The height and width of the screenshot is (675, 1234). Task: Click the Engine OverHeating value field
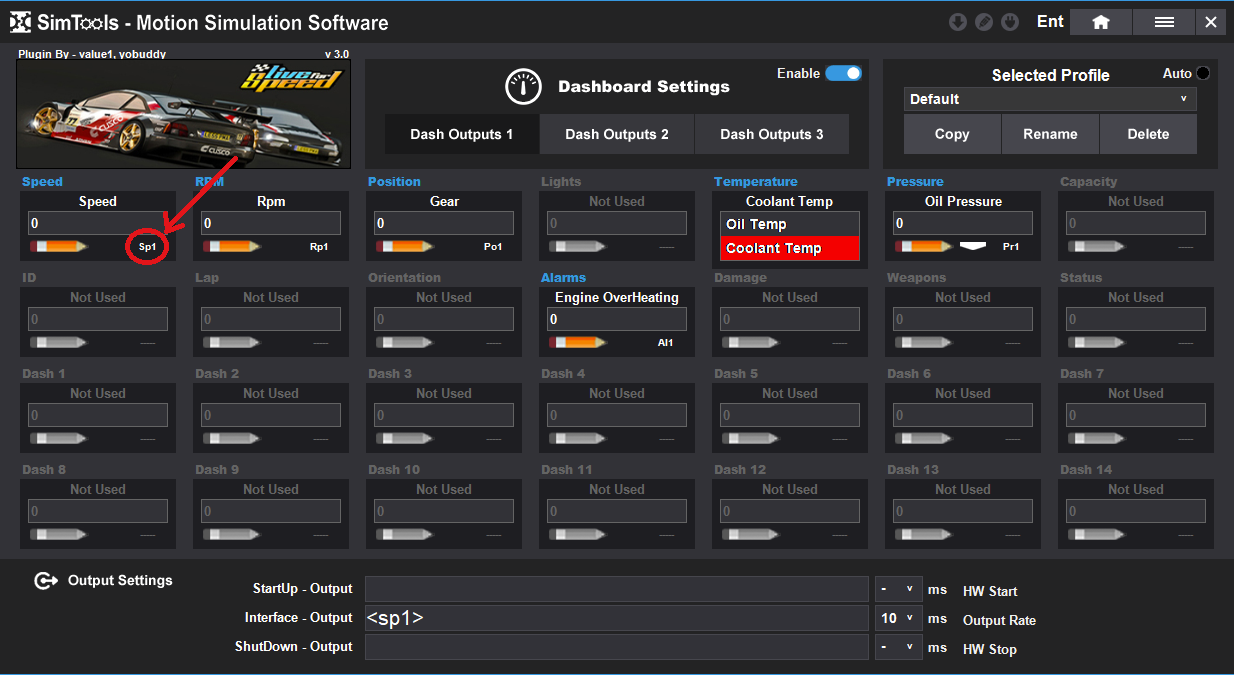coord(617,319)
